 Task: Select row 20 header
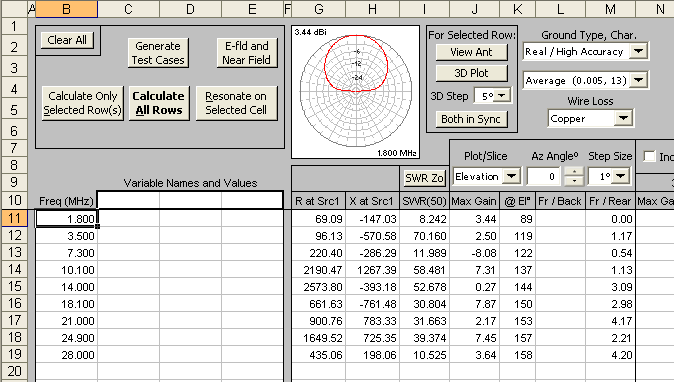pos(14,371)
